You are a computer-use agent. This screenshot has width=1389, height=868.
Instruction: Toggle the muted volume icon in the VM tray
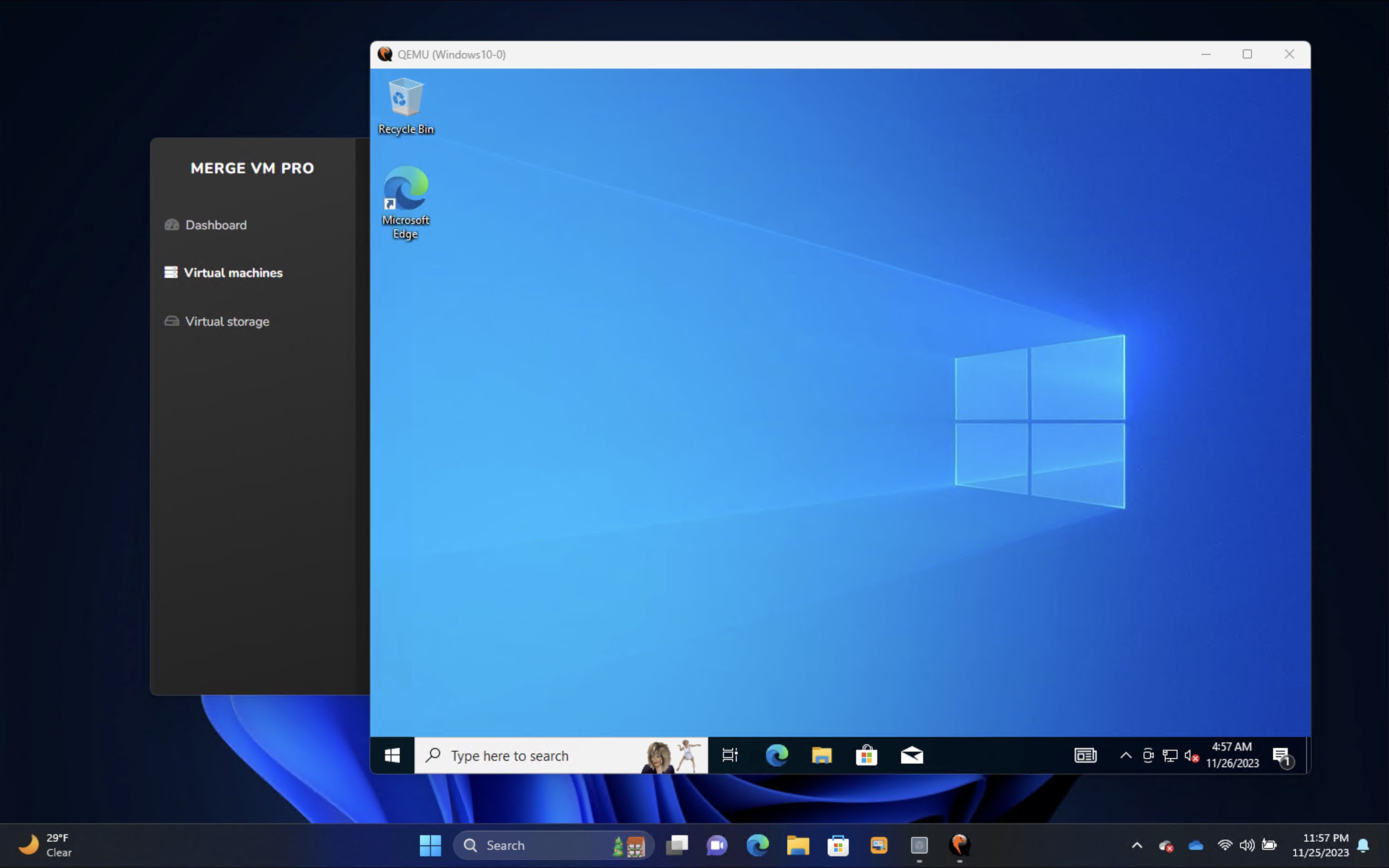click(1191, 756)
